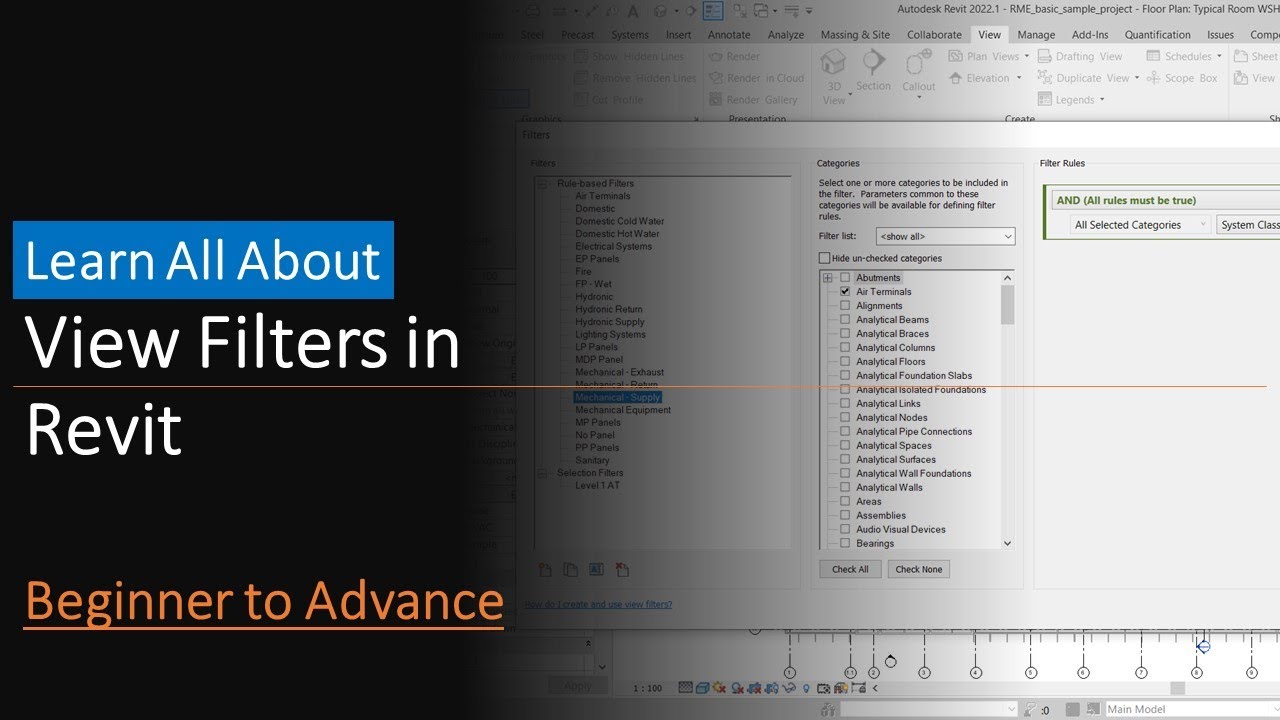The height and width of the screenshot is (720, 1280).
Task: Click the Detail Level icon in view bar
Action: [x=685, y=688]
